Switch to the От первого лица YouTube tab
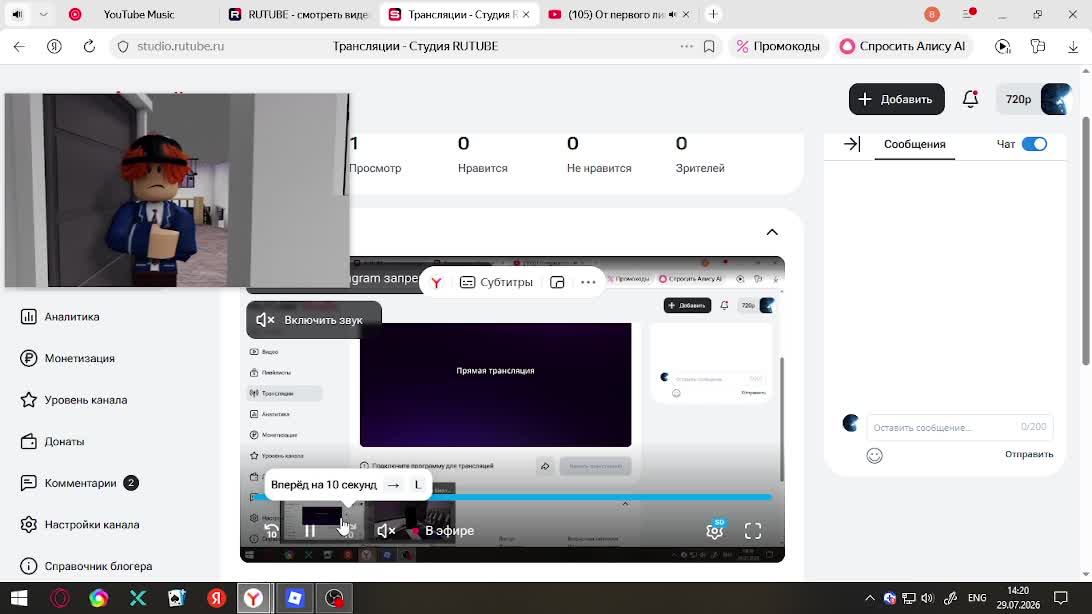 609,15
